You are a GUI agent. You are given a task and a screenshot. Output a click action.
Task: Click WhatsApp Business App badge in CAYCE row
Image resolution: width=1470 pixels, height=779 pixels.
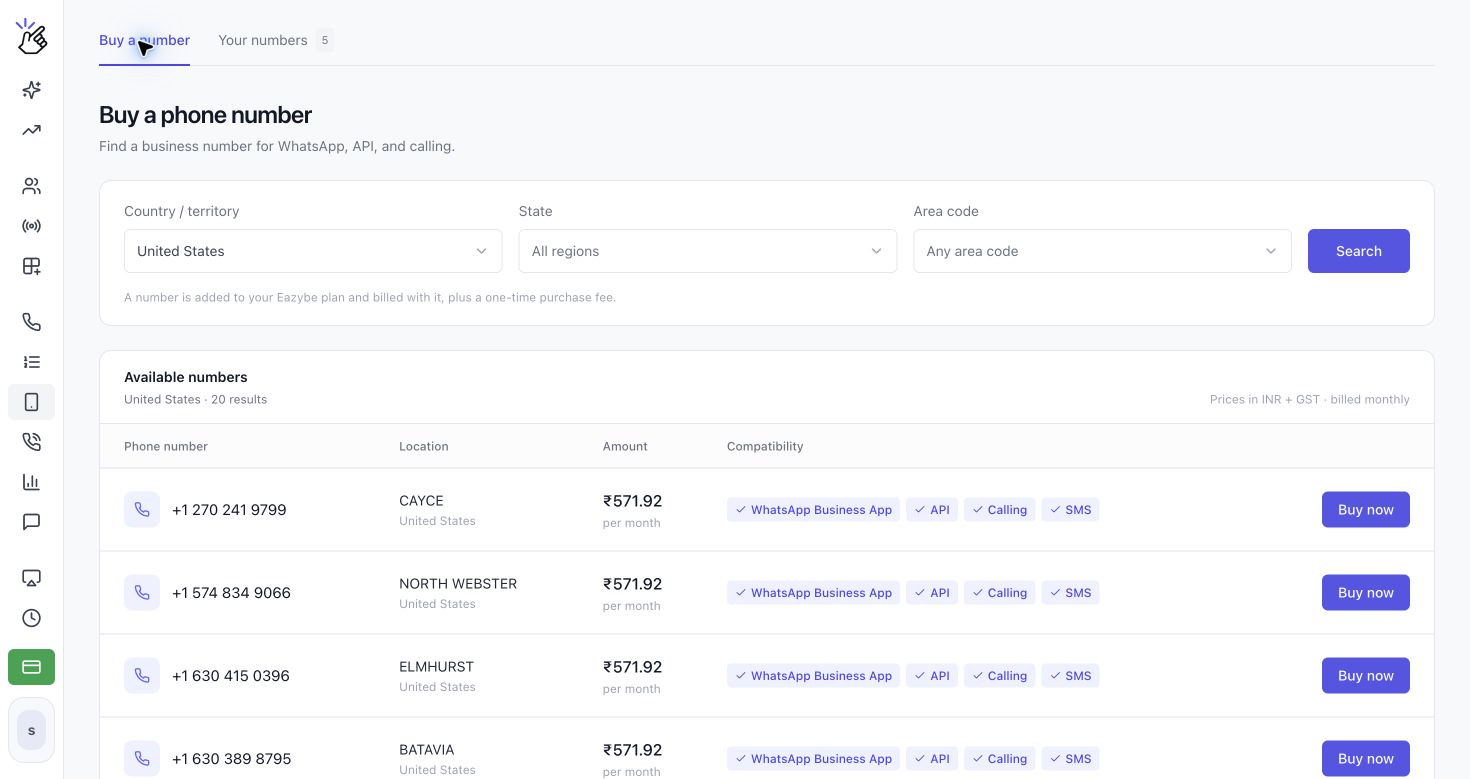point(813,510)
